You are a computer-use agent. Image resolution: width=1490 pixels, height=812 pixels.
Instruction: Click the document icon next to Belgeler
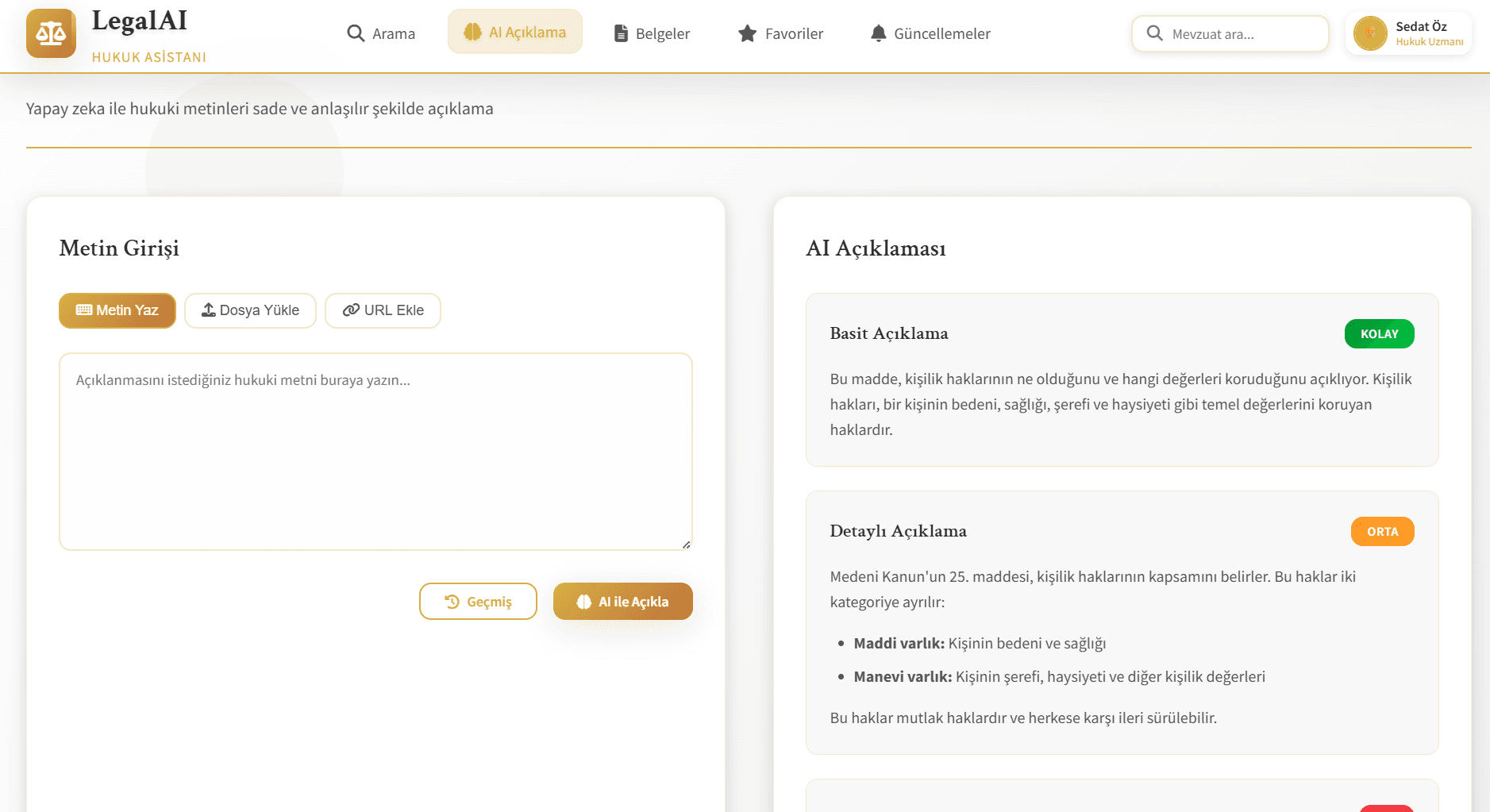click(x=621, y=33)
